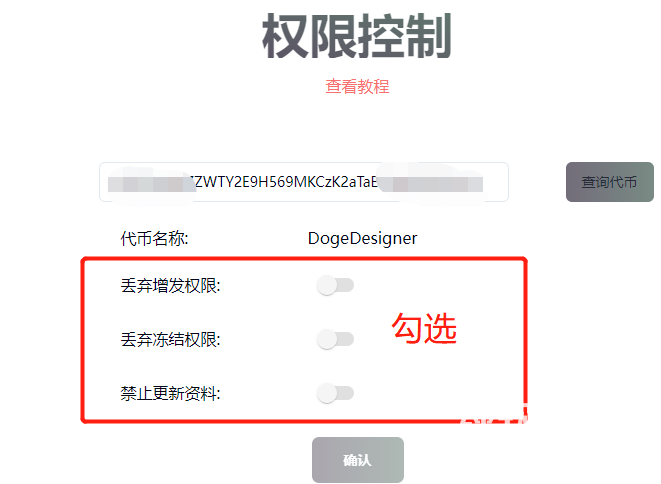The image size is (661, 484).
Task: Click the top border of the red highlight box
Action: point(304,259)
